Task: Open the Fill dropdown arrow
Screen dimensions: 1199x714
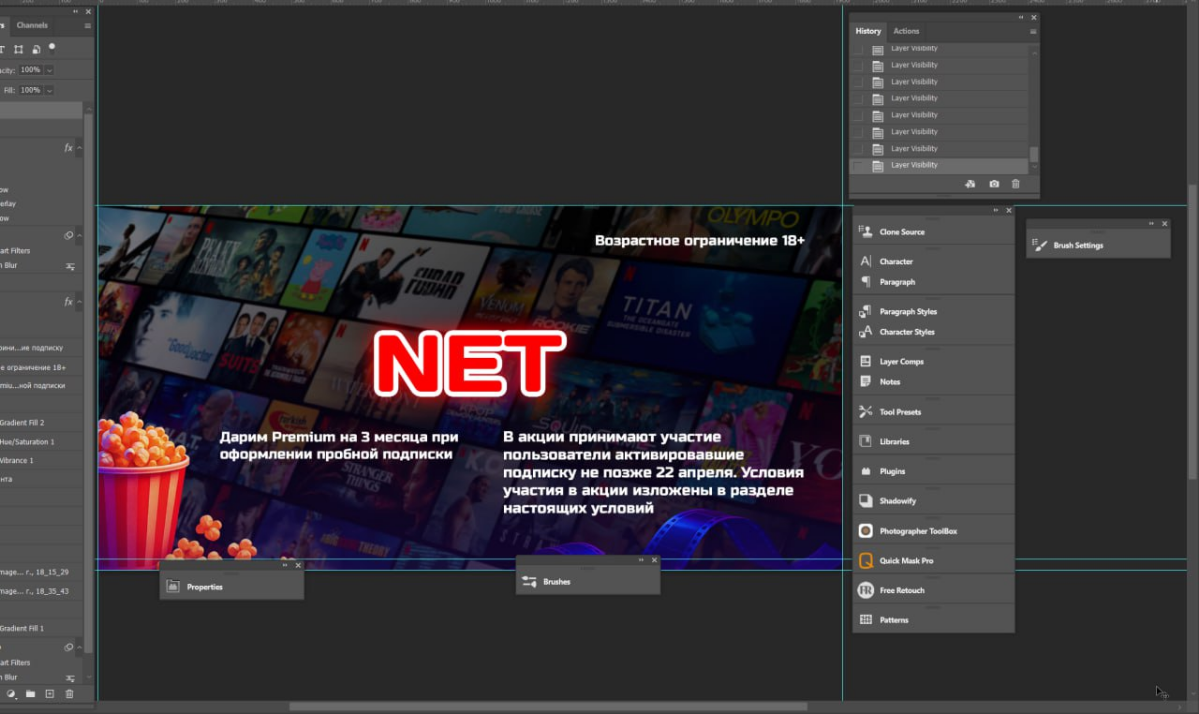Action: pos(49,90)
